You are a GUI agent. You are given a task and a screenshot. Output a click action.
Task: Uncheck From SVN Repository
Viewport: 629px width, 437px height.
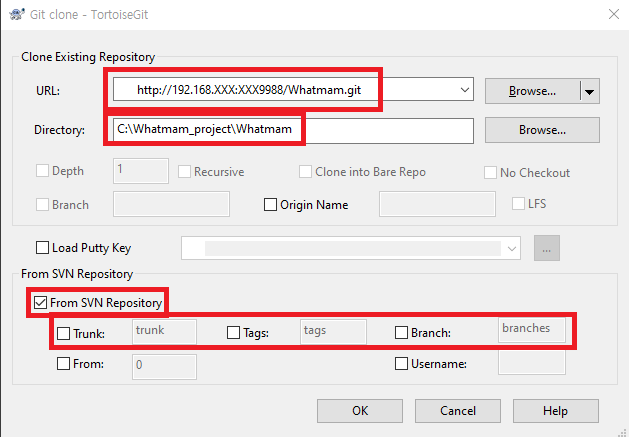pos(41,303)
